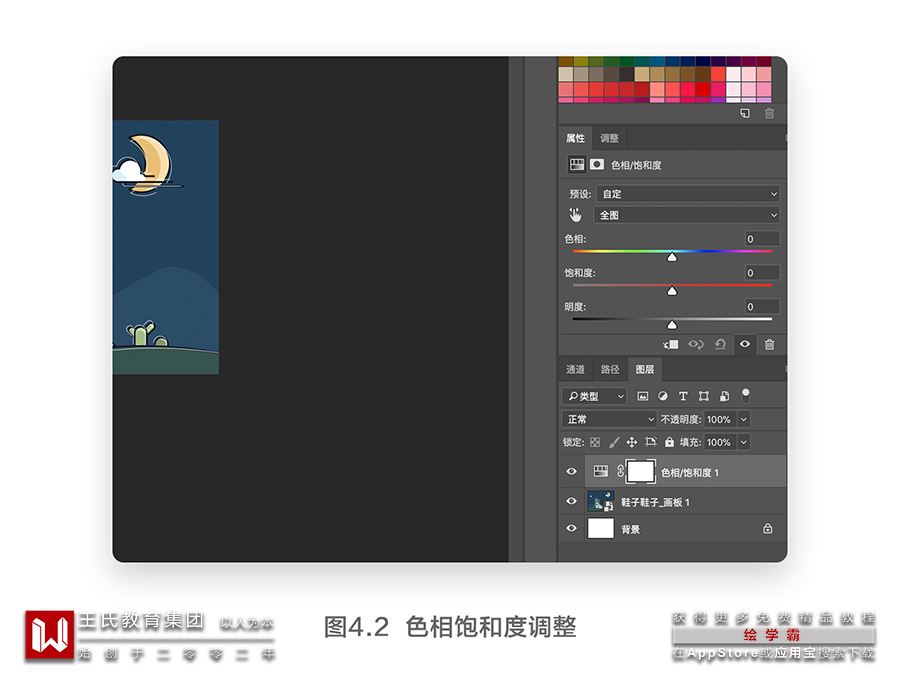
Task: Click the 饱和度 saturation slider handle
Action: (x=672, y=292)
